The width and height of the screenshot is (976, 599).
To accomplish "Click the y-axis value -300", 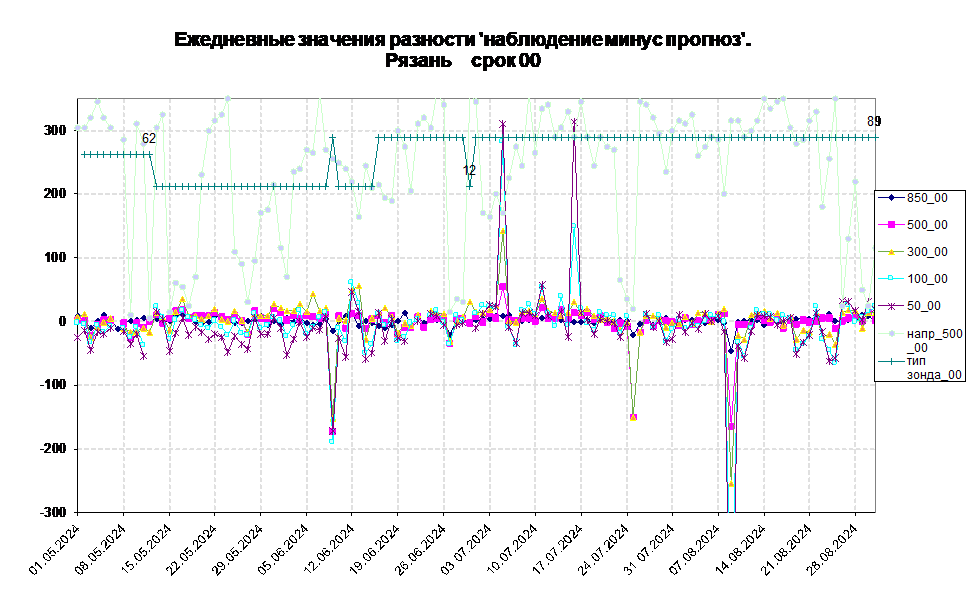I will 52,512.
